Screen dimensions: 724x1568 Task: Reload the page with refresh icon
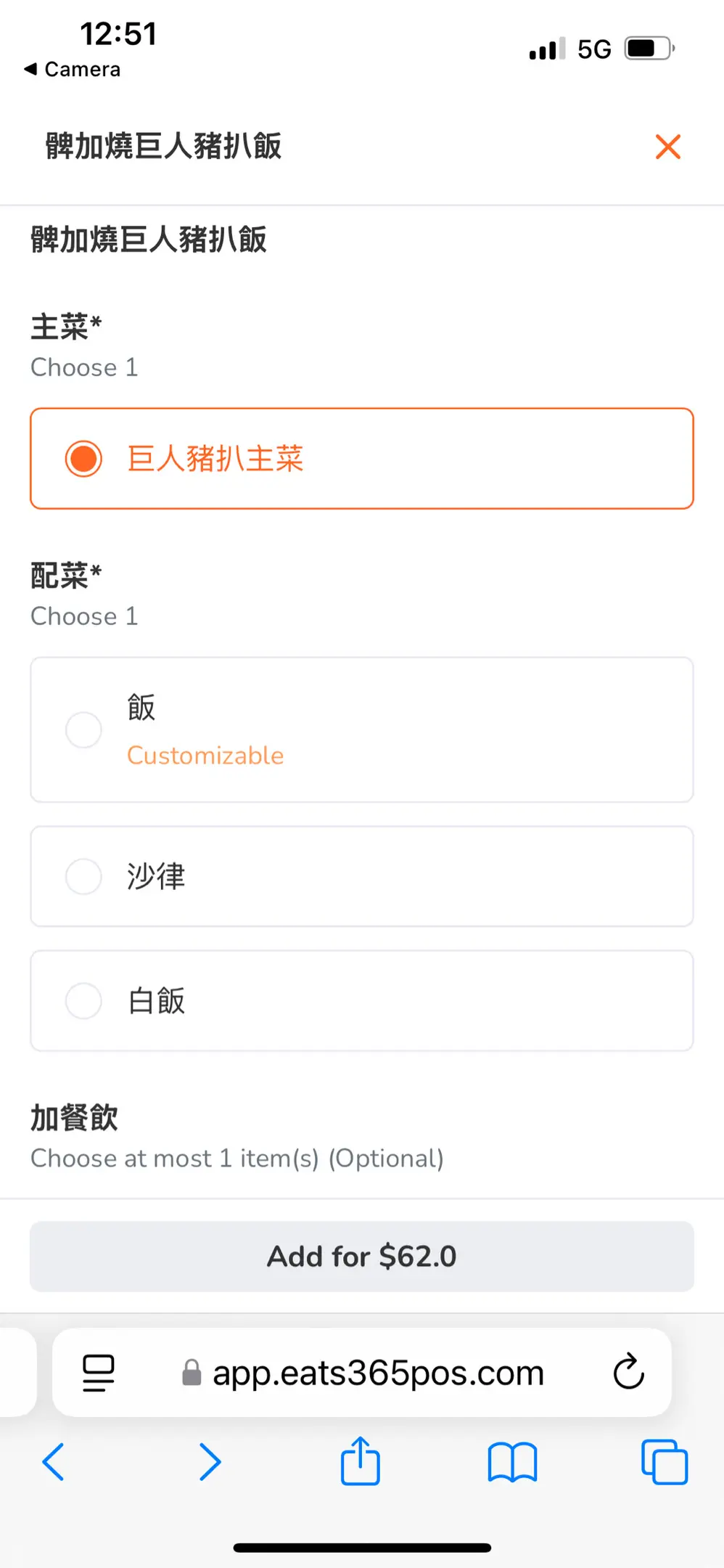628,1372
